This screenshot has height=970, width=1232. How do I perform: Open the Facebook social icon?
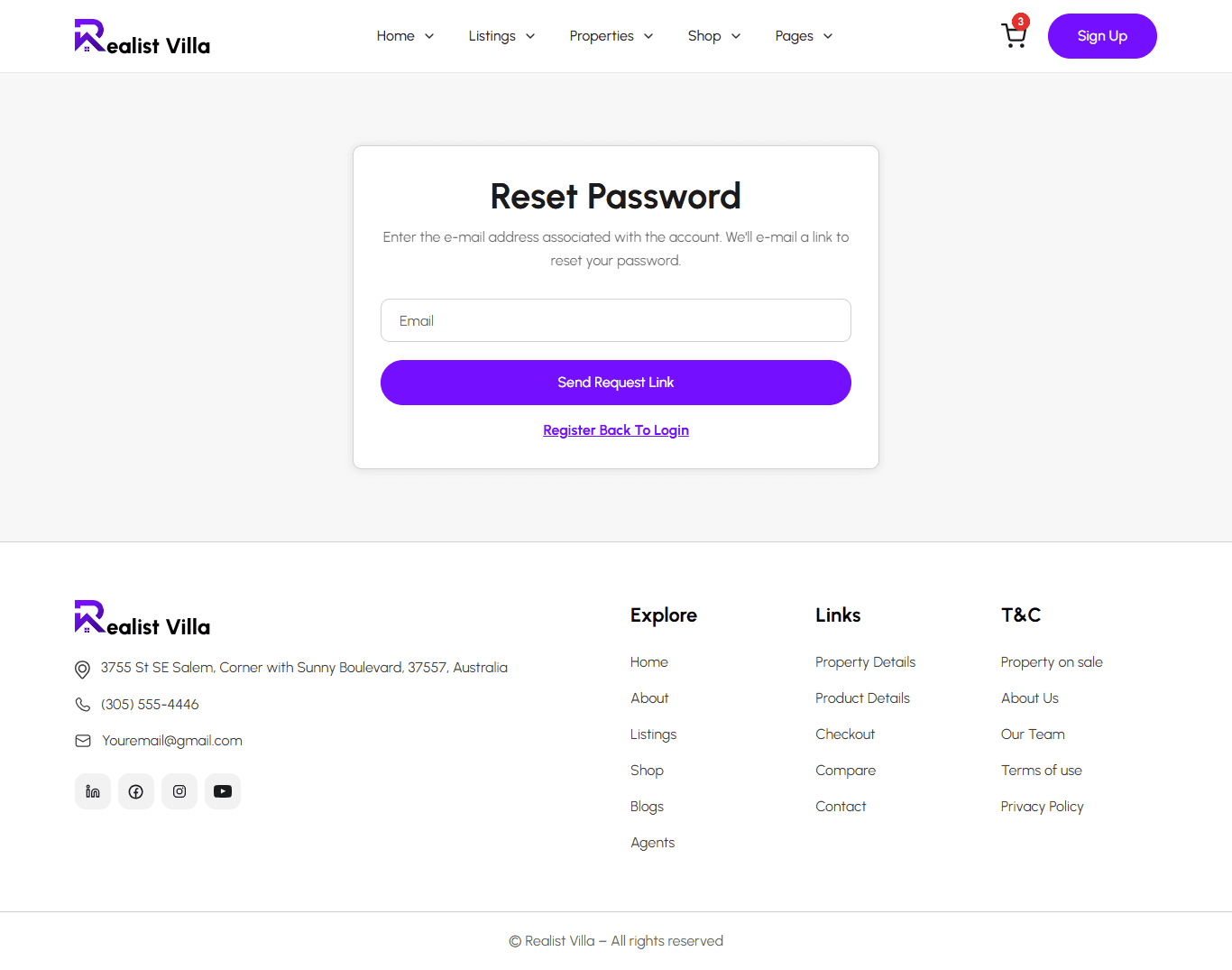(x=136, y=791)
